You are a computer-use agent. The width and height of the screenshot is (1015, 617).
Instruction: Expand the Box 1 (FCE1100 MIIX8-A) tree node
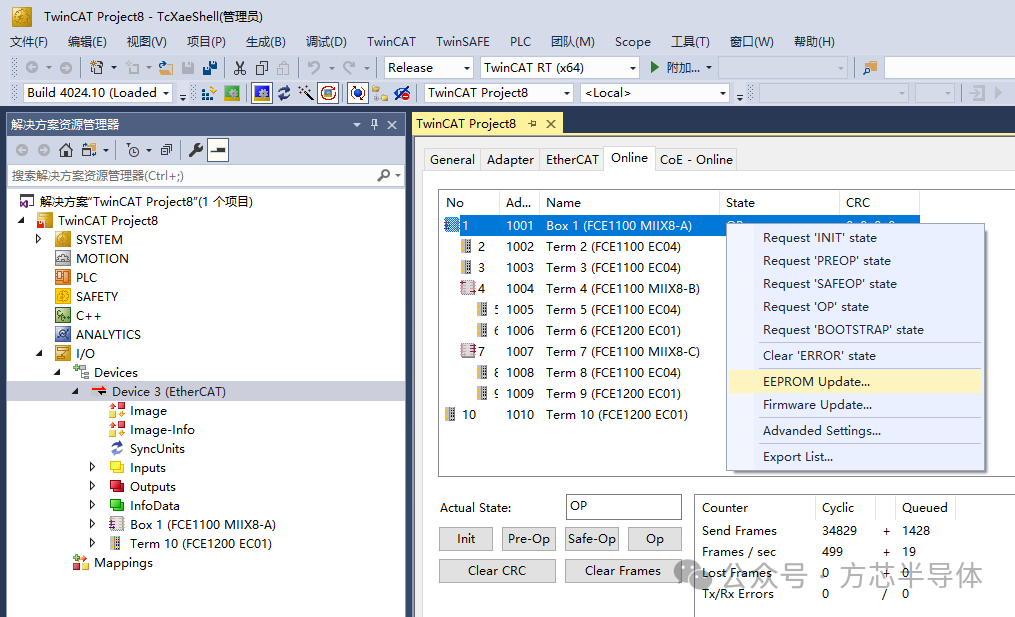pyautogui.click(x=93, y=524)
